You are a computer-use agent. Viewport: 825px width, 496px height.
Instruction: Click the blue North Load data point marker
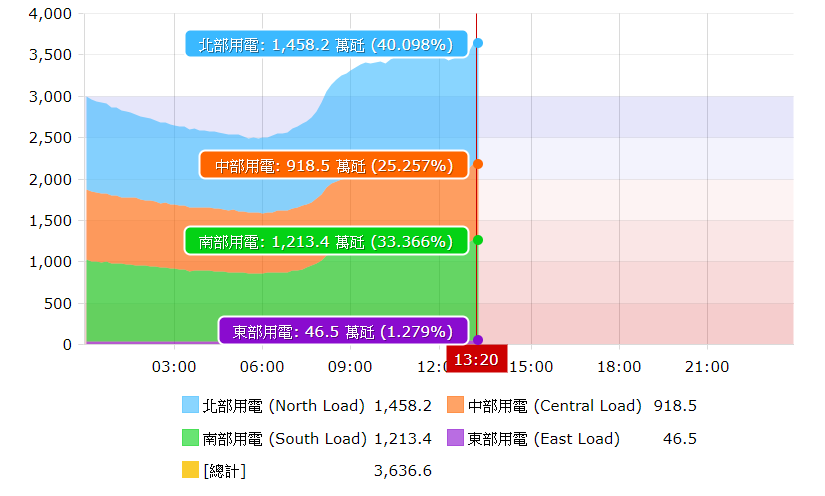478,43
